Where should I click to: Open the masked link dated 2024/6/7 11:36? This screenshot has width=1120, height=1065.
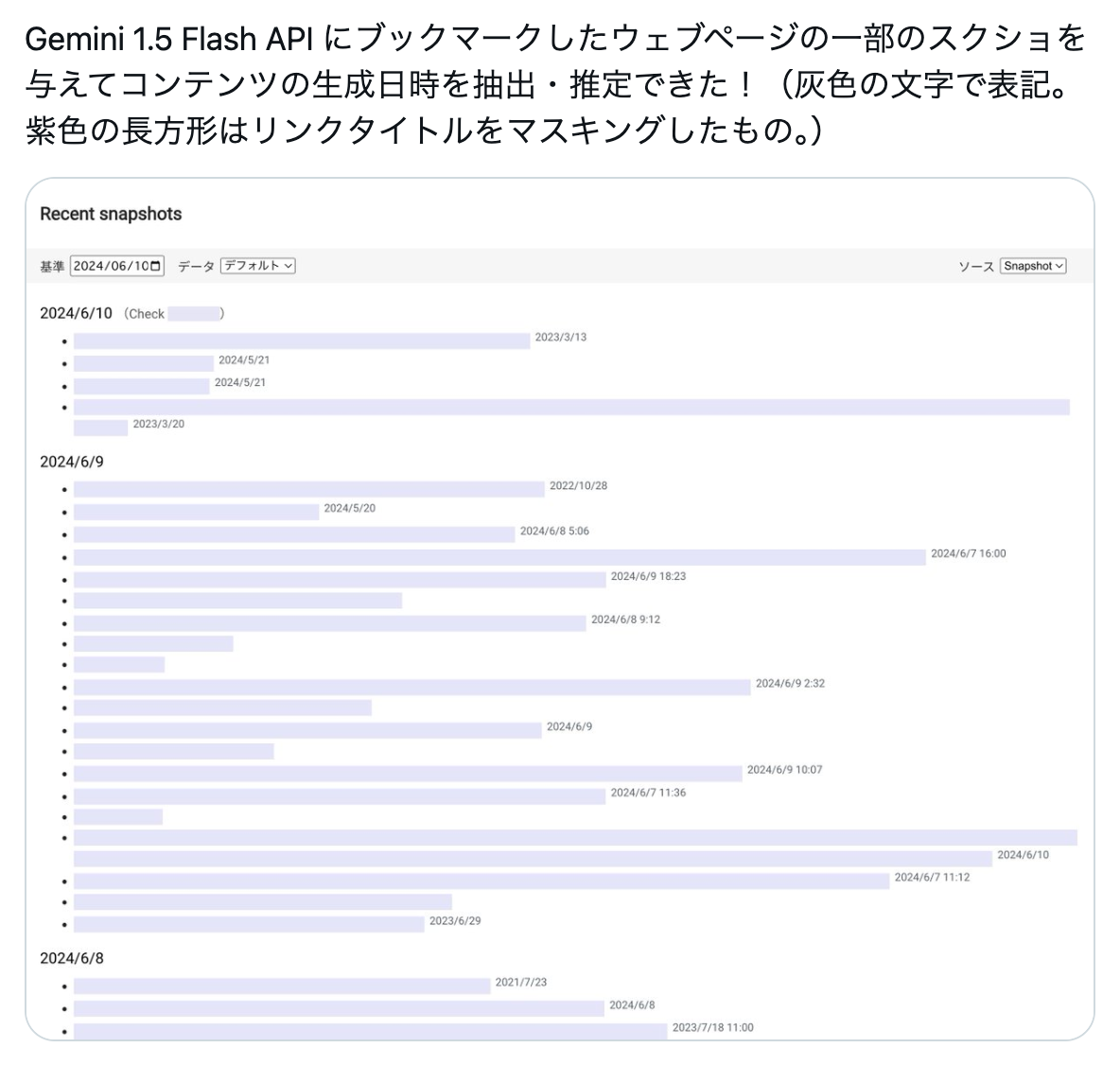coord(339,796)
